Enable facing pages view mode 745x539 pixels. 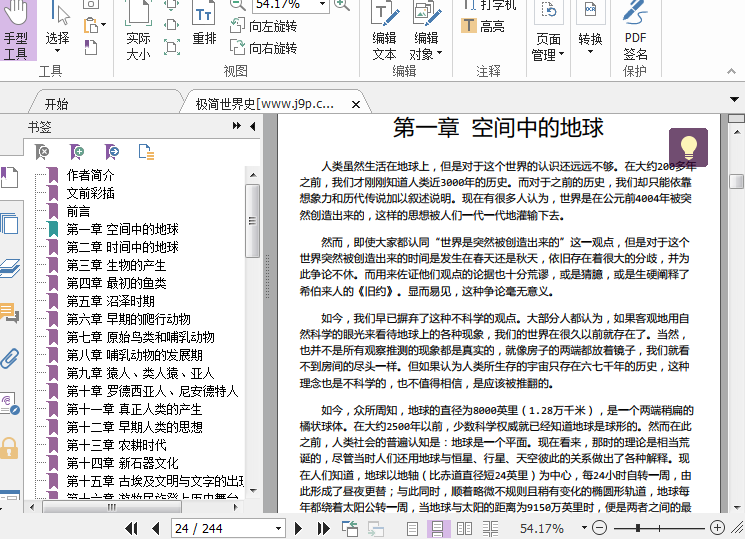pyautogui.click(x=464, y=528)
